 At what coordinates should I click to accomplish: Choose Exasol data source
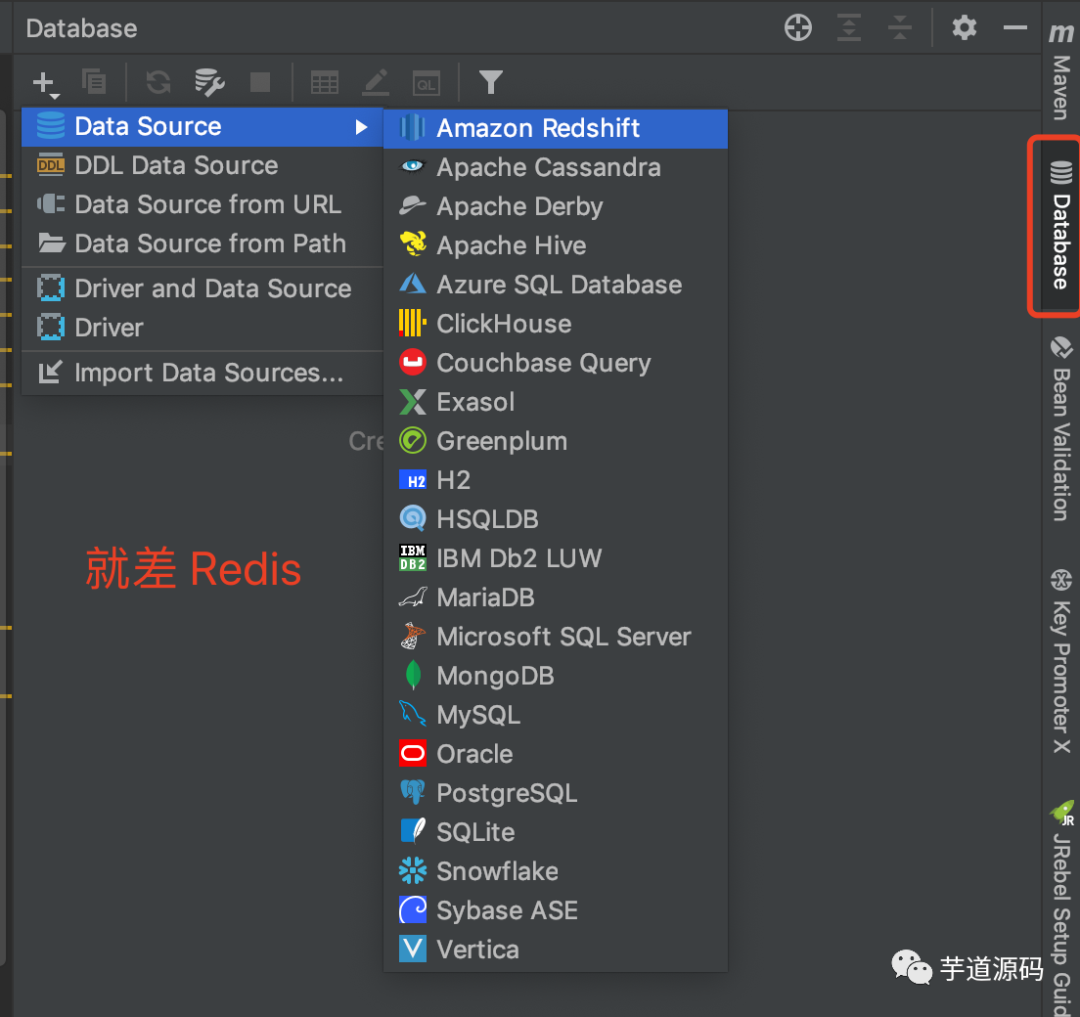(555, 402)
